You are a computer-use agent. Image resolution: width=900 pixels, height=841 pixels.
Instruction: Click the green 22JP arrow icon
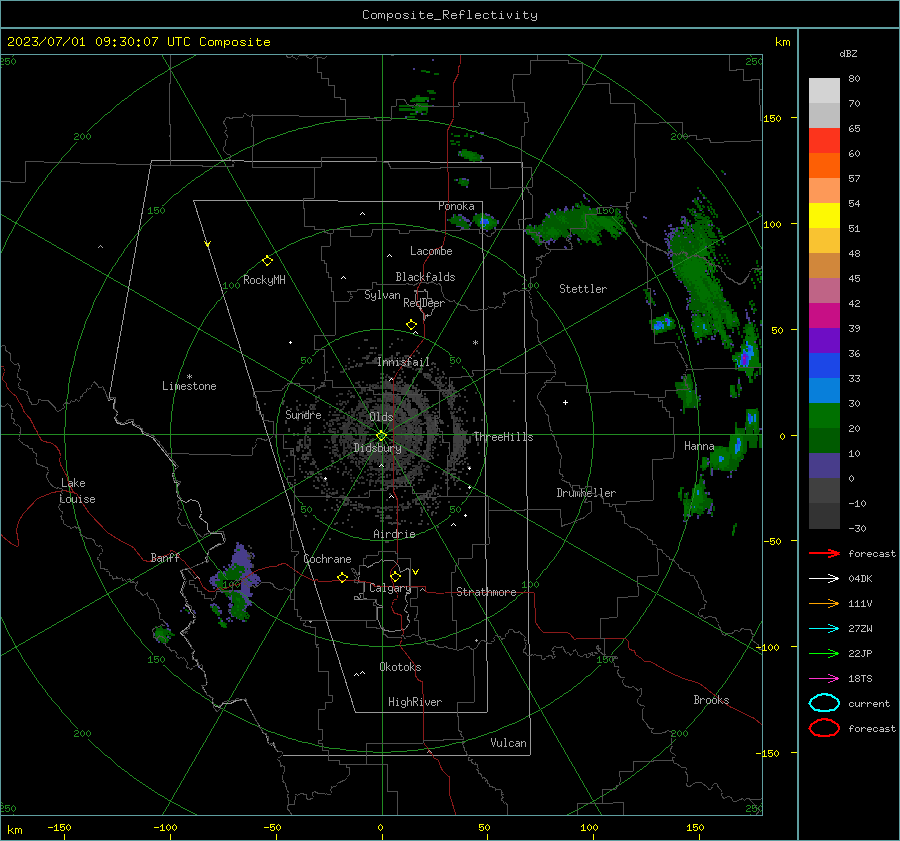[824, 653]
